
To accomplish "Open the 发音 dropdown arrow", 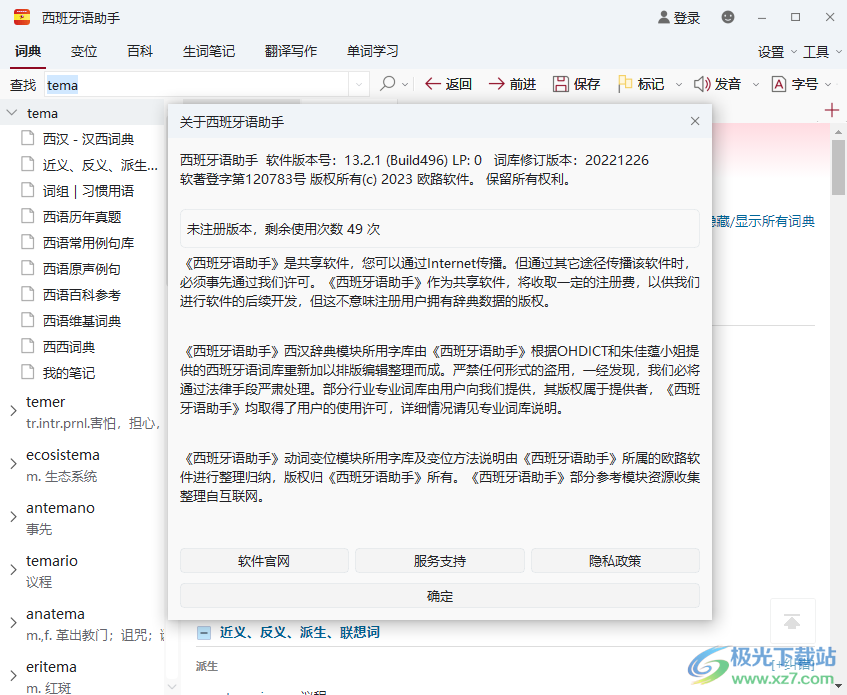I will click(x=756, y=85).
